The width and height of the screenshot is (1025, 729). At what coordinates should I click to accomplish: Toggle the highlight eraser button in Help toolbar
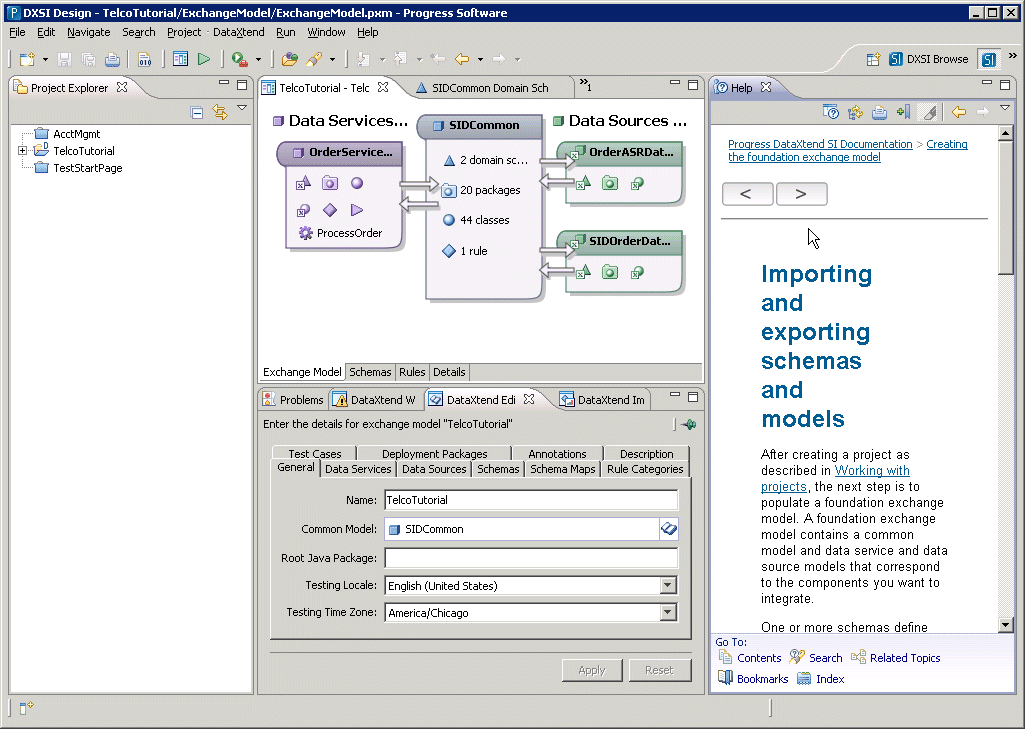[928, 112]
